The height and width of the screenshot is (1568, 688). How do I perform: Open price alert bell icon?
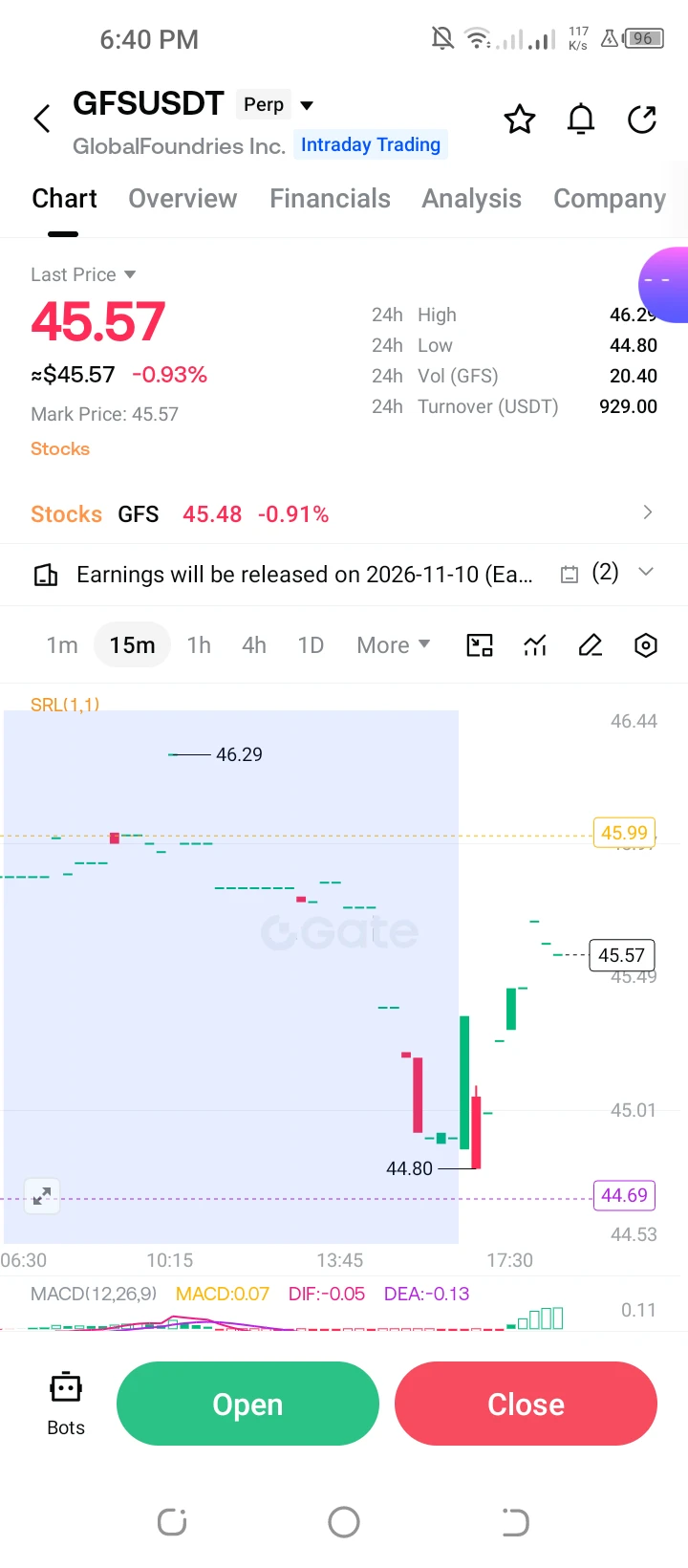581,120
